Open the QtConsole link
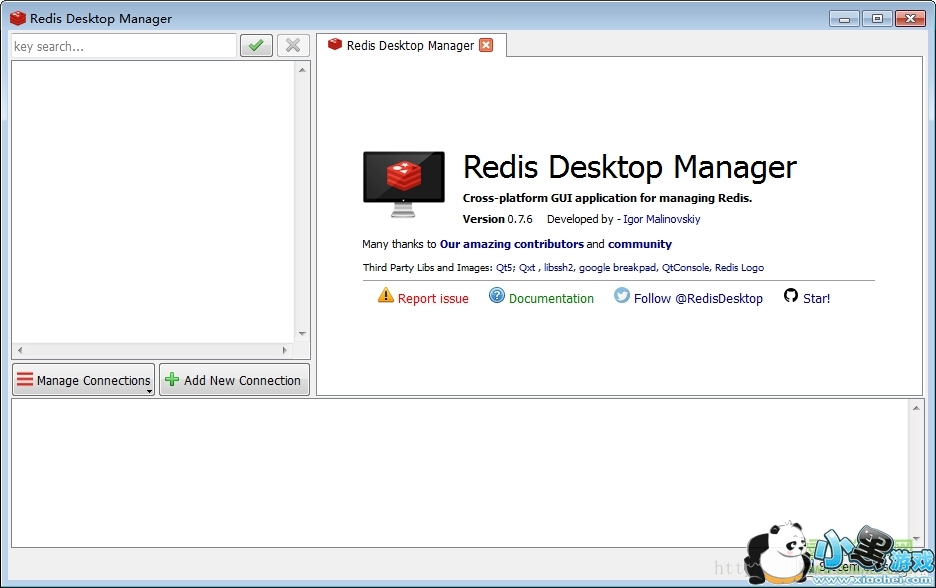The height and width of the screenshot is (588, 936). (x=685, y=268)
